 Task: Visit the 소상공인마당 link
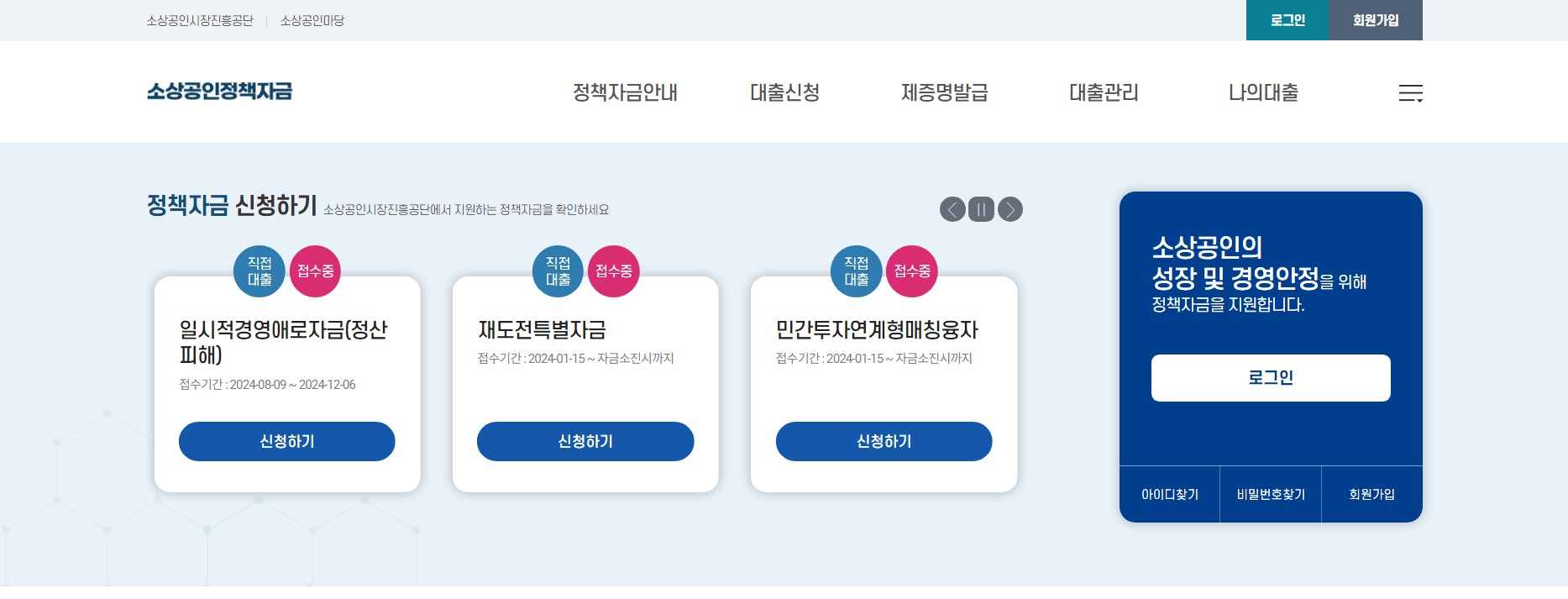click(x=312, y=20)
